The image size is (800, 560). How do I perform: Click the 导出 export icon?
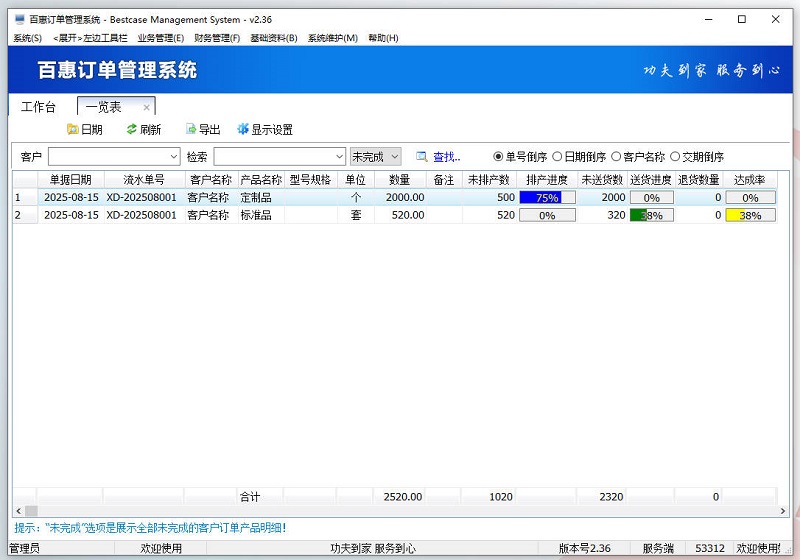coord(191,129)
